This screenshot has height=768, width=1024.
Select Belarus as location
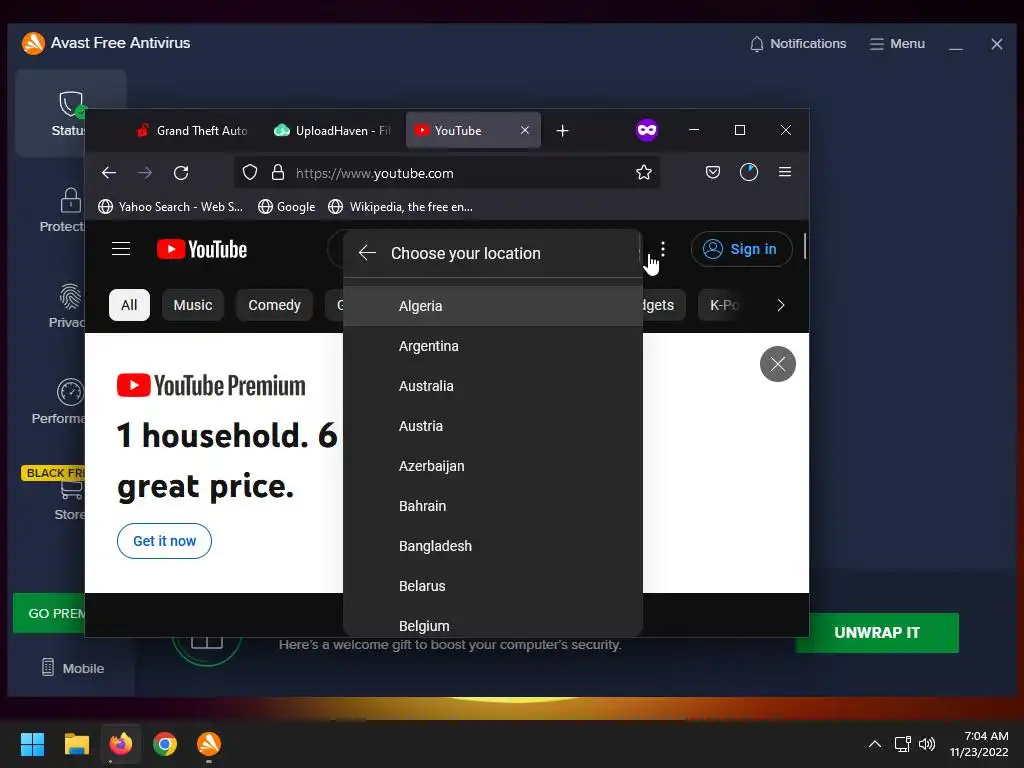coord(493,586)
